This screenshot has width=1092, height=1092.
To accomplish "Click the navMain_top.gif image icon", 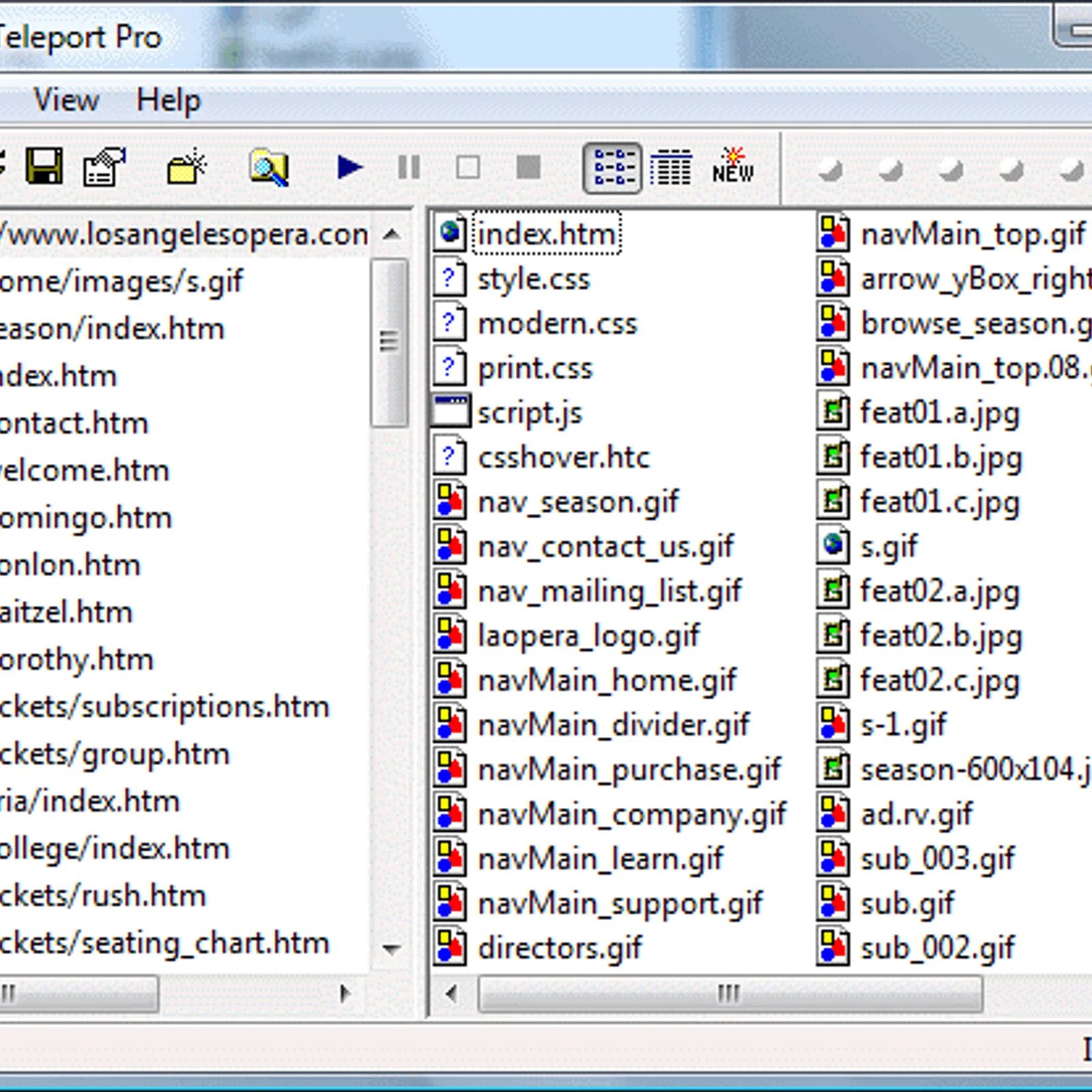I will click(833, 233).
